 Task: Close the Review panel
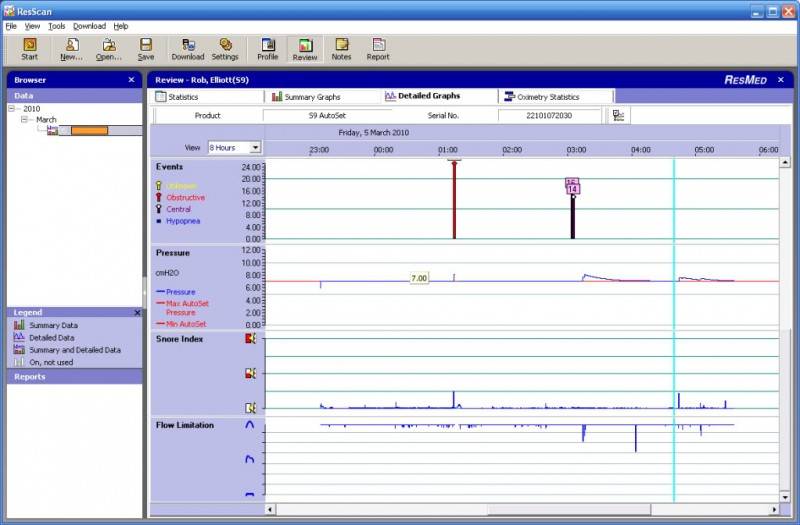[781, 80]
